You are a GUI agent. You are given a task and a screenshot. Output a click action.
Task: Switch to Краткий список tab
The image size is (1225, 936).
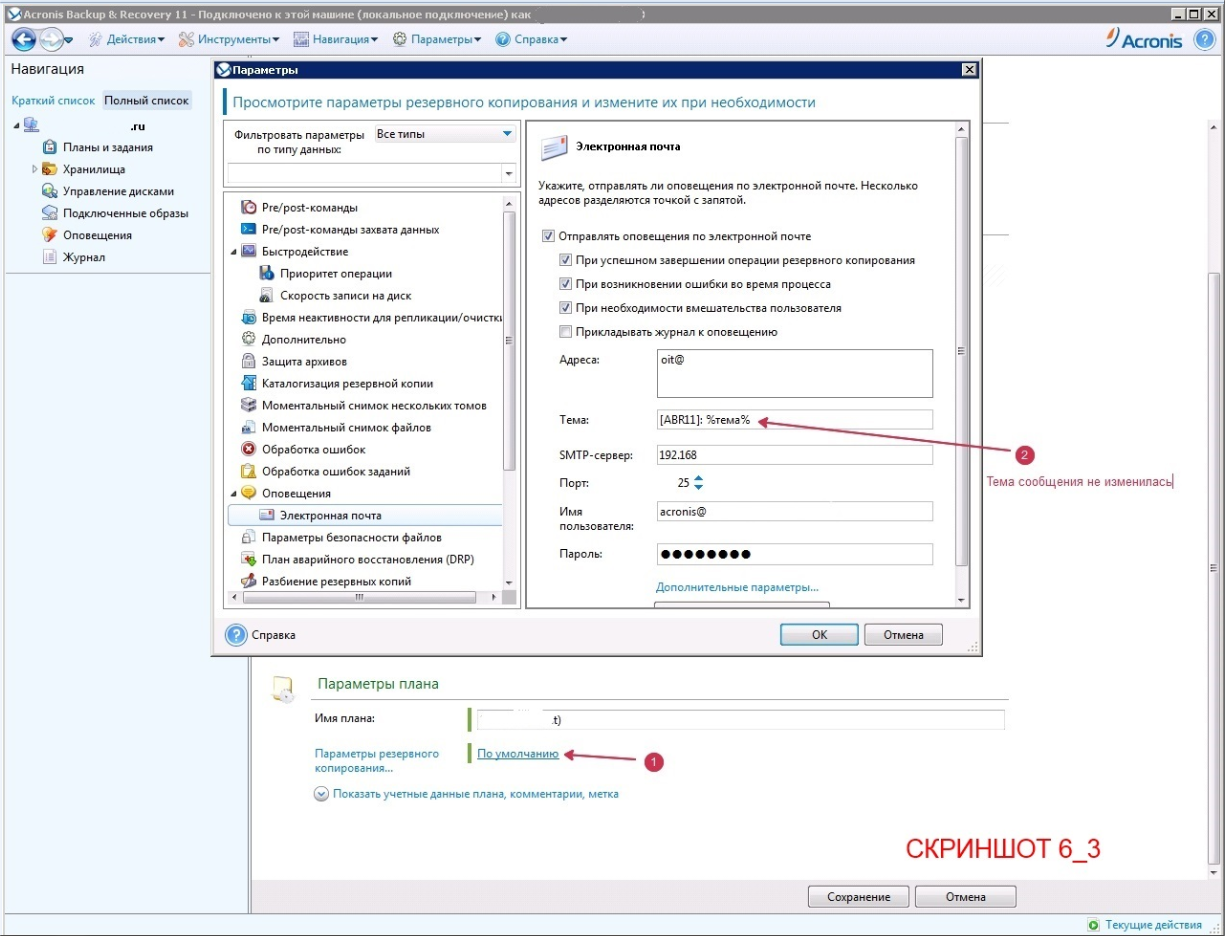53,101
